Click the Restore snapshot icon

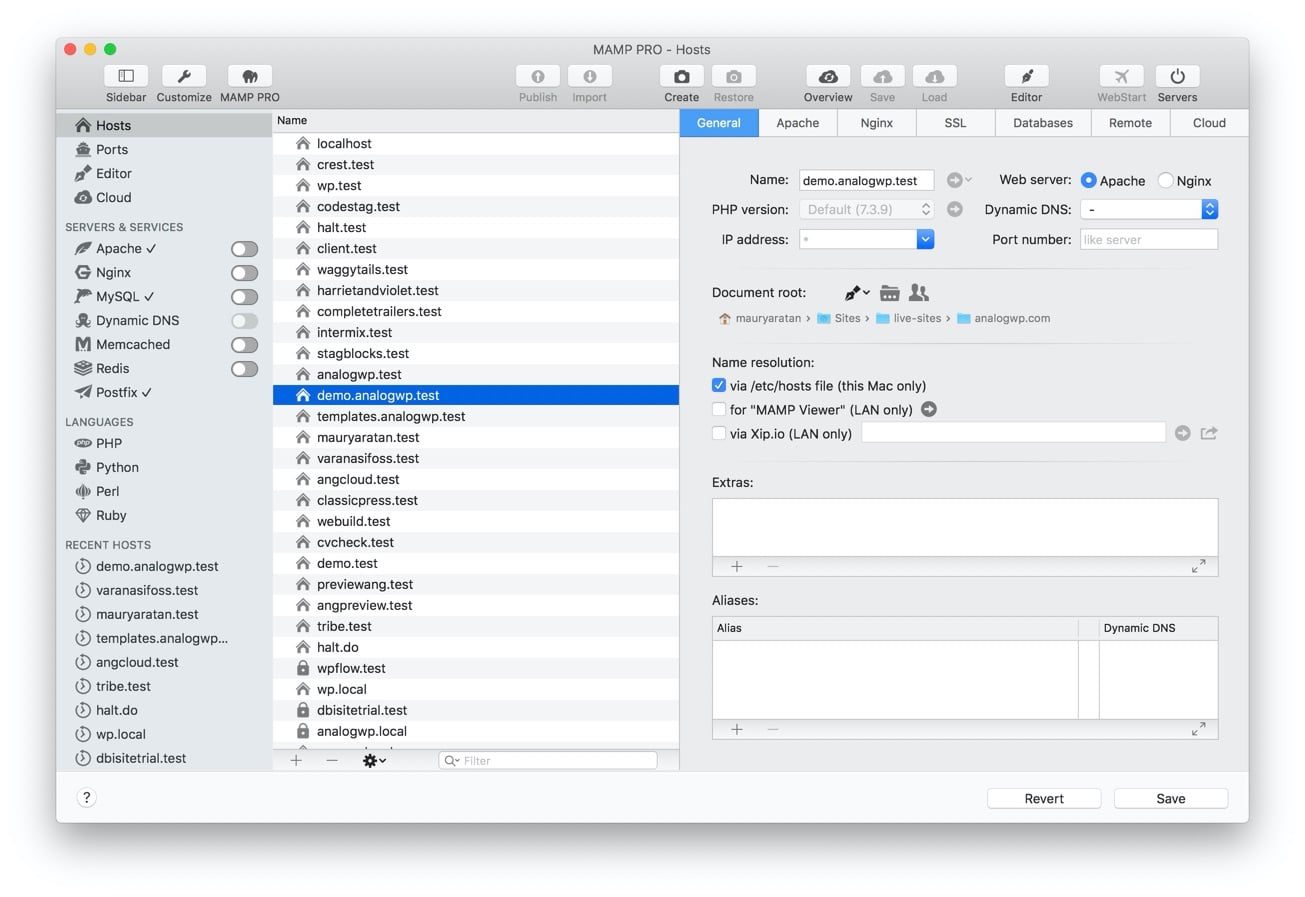(x=734, y=76)
